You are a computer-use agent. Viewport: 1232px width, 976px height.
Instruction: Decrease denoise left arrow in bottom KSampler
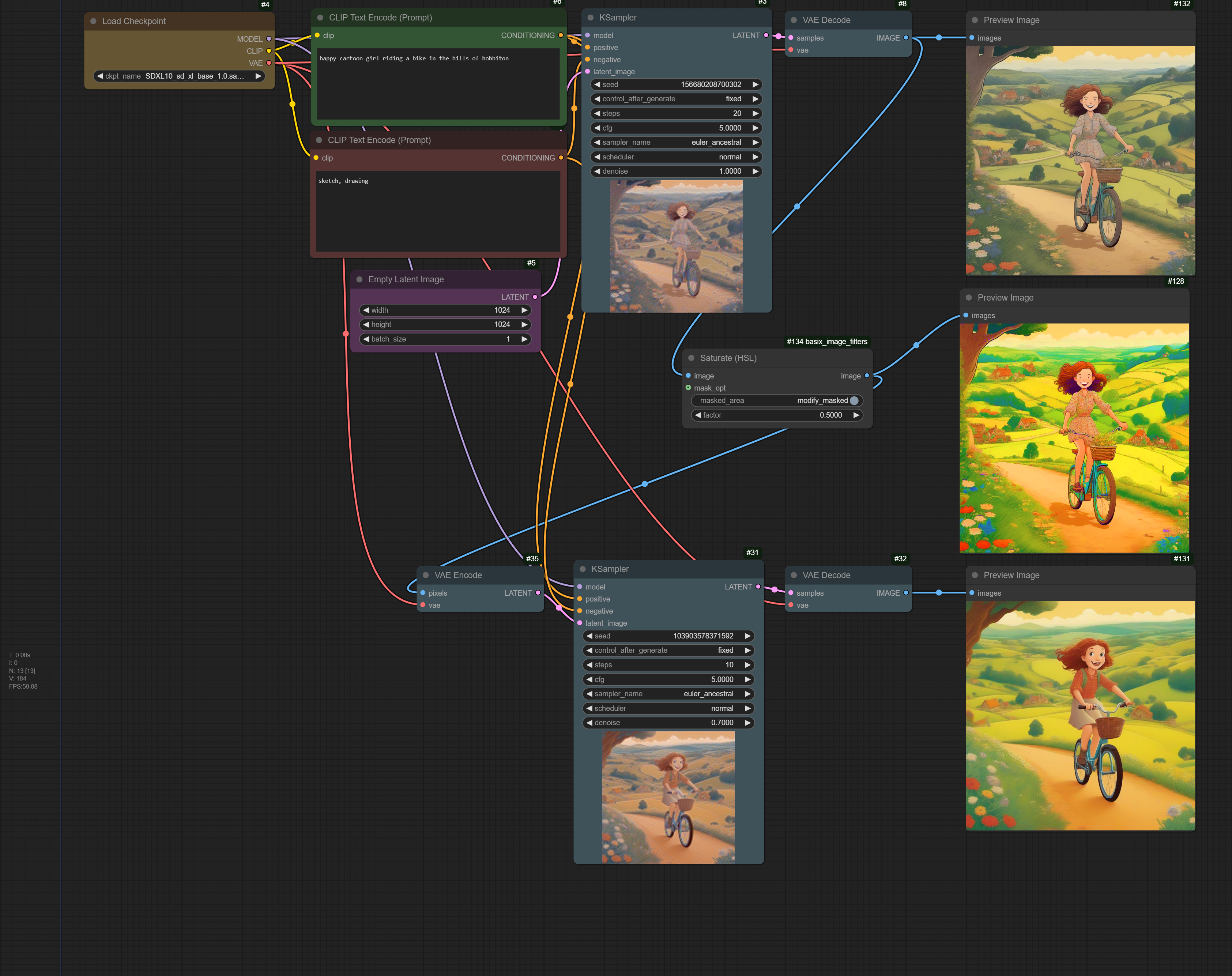click(589, 722)
